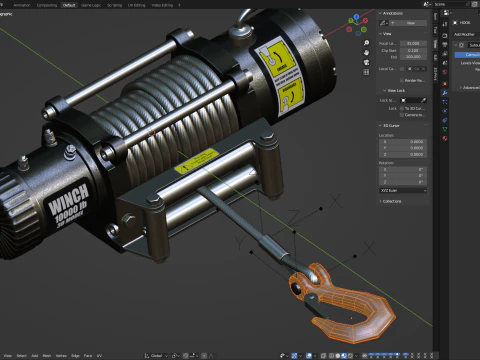Open the sidebar Item vertical tab
The height and width of the screenshot is (360, 480).
coord(435,16)
